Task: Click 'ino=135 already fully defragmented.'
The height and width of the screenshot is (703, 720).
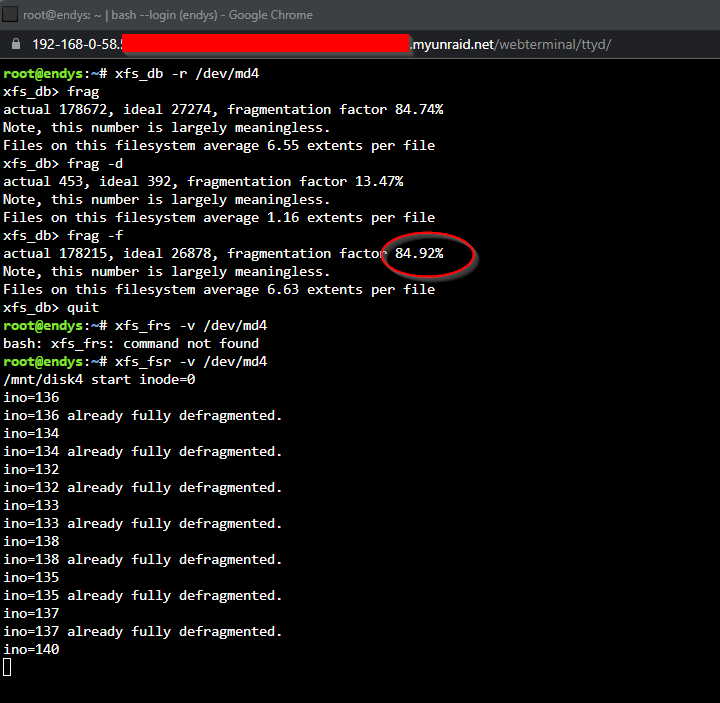Action: click(x=142, y=596)
